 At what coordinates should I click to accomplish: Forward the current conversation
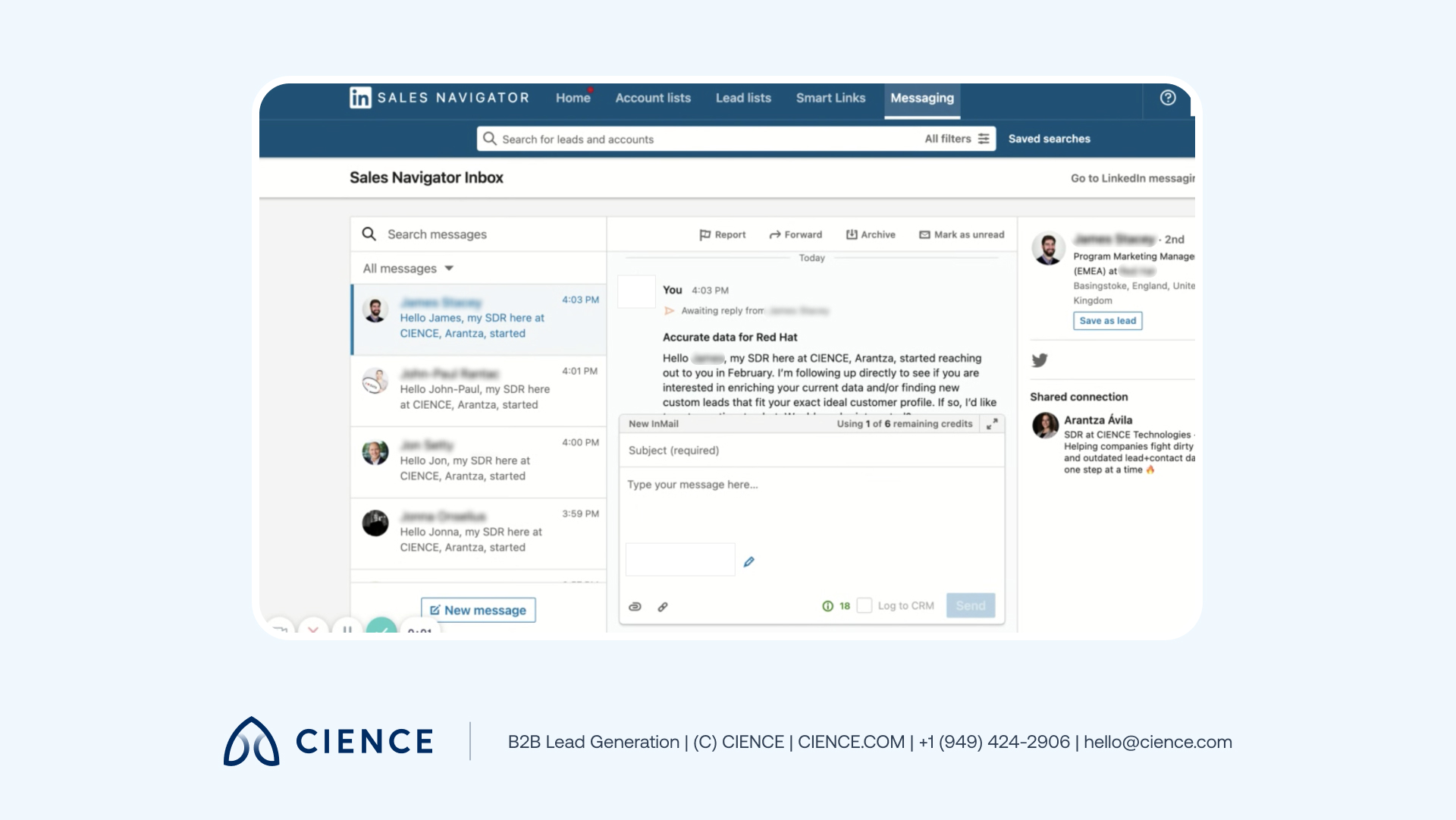tap(795, 234)
